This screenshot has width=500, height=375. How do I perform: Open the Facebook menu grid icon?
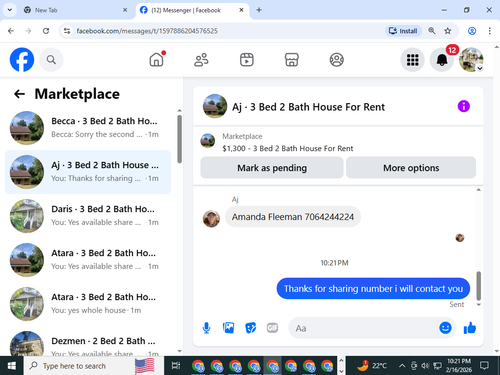412,60
